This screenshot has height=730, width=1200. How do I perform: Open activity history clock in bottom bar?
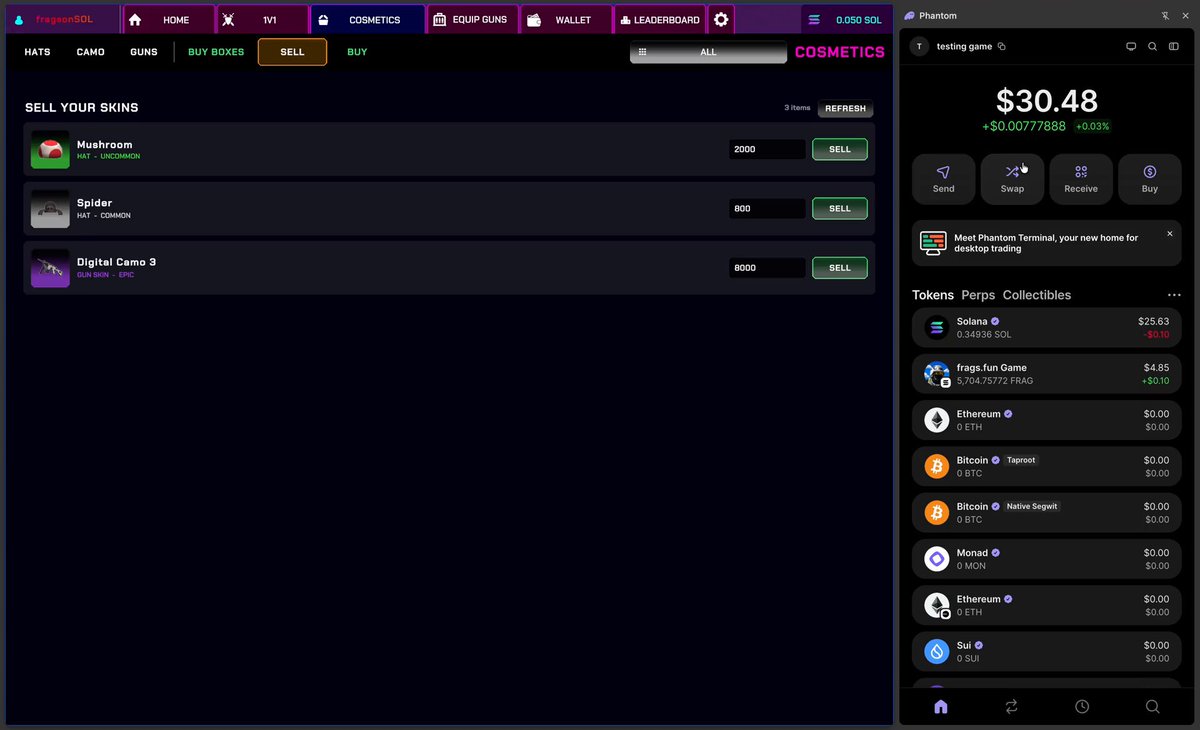(x=1082, y=707)
